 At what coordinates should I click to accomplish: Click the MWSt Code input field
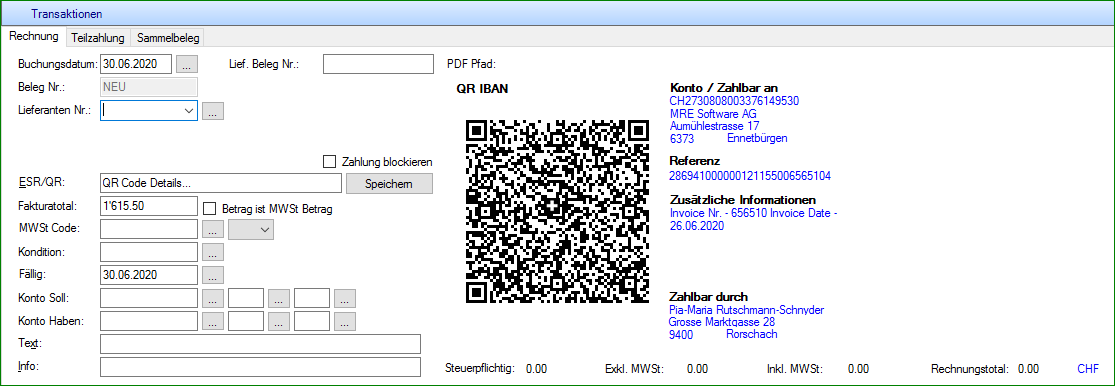coord(149,229)
